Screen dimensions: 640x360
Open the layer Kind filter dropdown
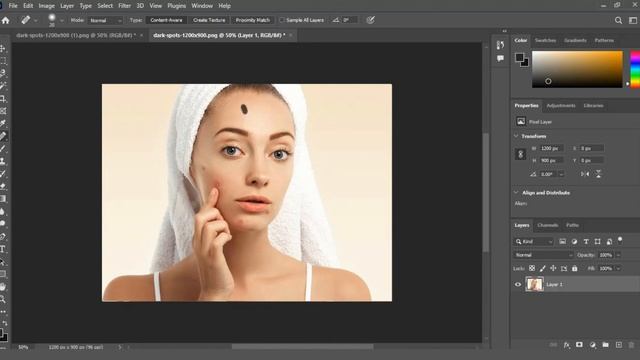(534, 242)
